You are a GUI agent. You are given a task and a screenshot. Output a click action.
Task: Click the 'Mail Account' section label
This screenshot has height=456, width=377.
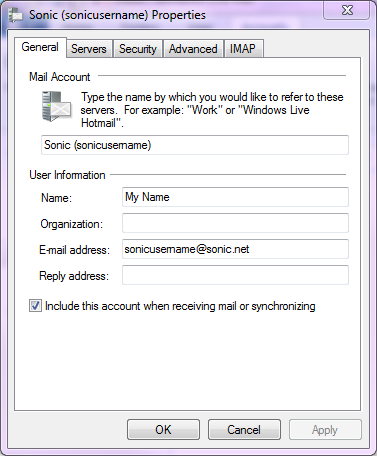[60, 77]
